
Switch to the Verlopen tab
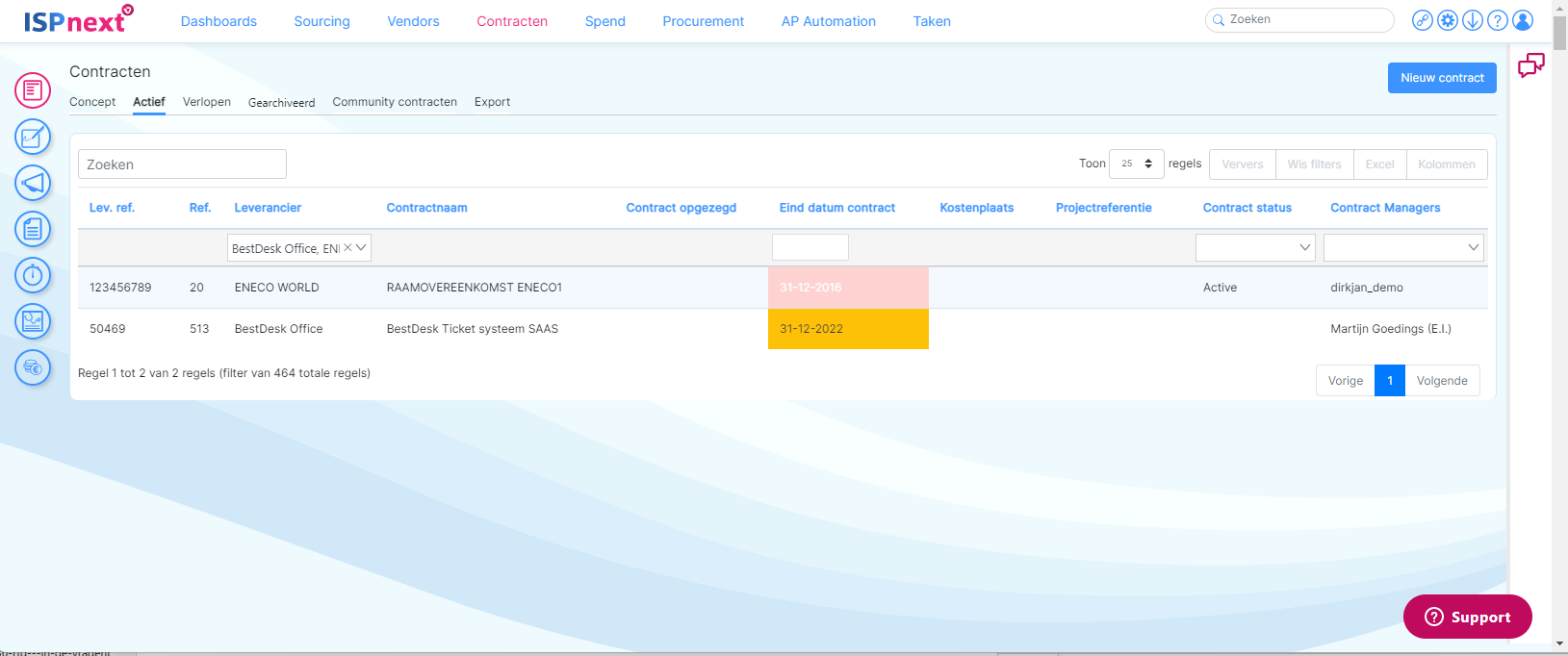pos(207,102)
